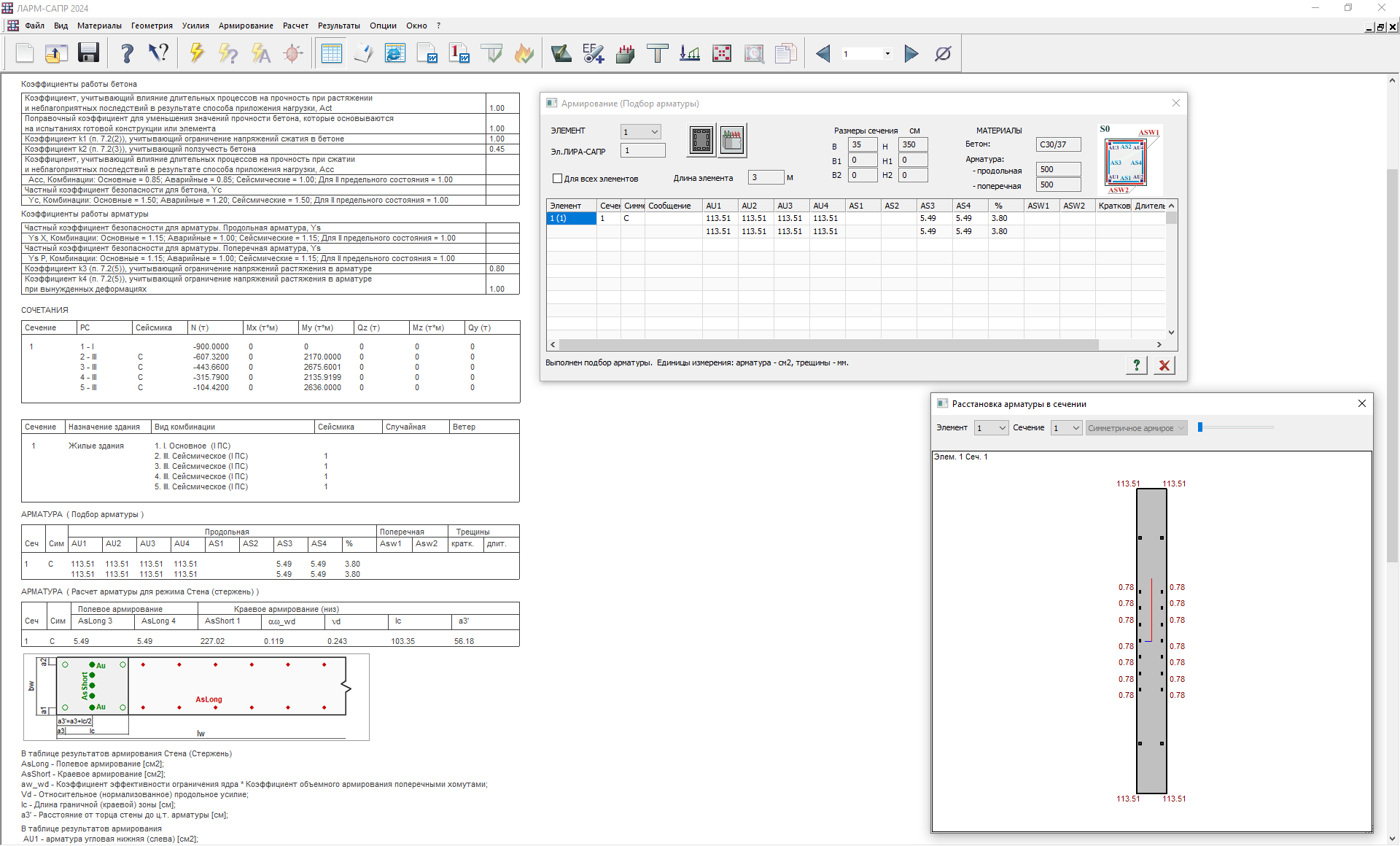Click the previous element left arrow
This screenshot has height=846, width=1400.
[823, 53]
